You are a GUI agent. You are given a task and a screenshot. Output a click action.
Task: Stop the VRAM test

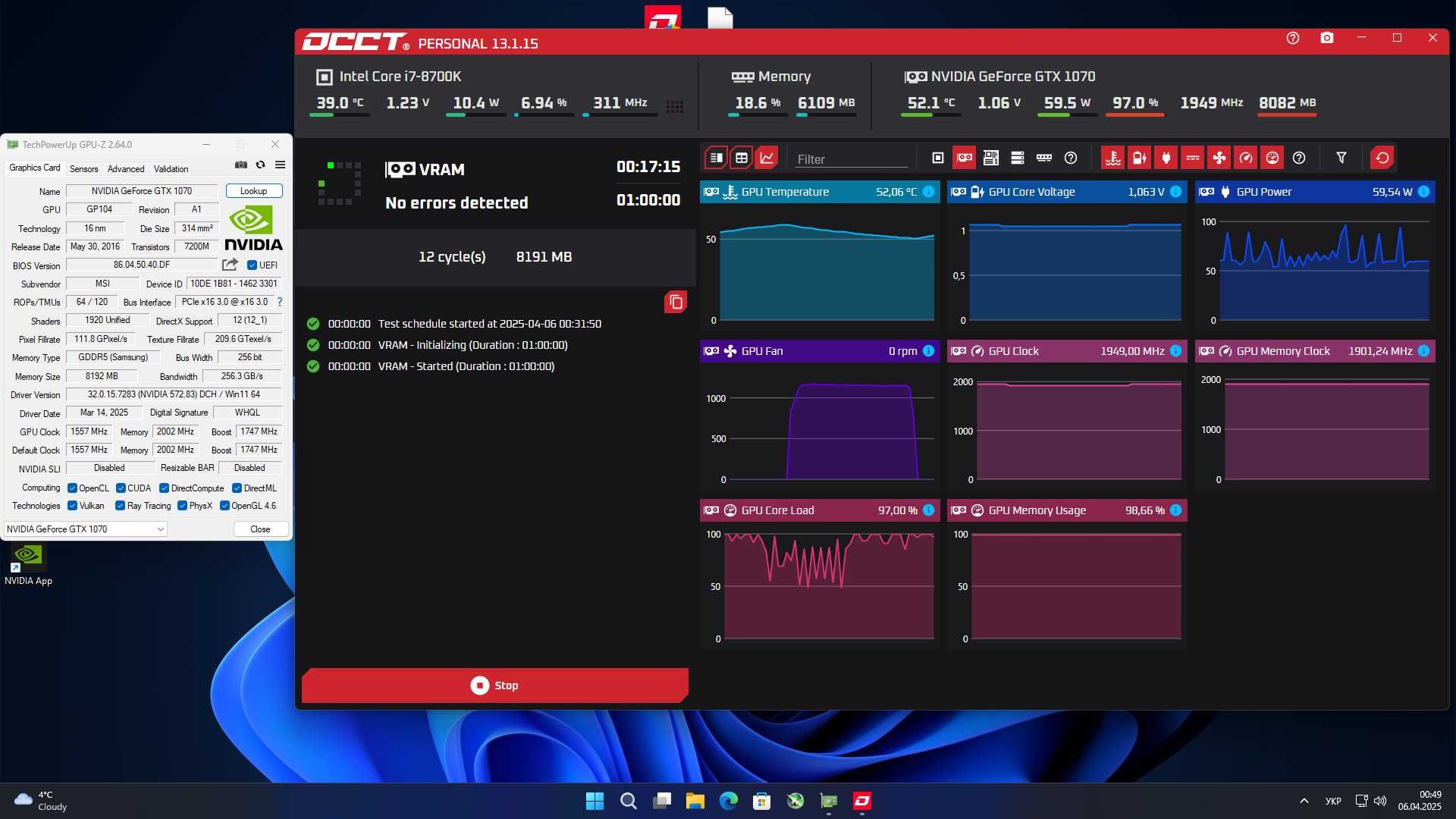[495, 686]
